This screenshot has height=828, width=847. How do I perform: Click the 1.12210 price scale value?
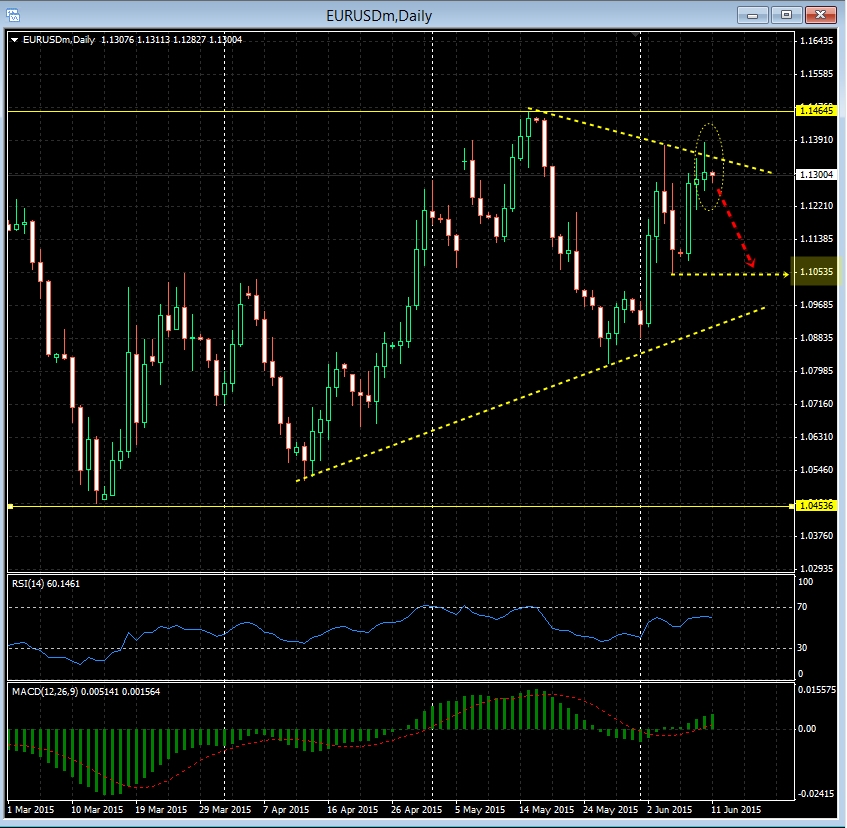(x=817, y=206)
